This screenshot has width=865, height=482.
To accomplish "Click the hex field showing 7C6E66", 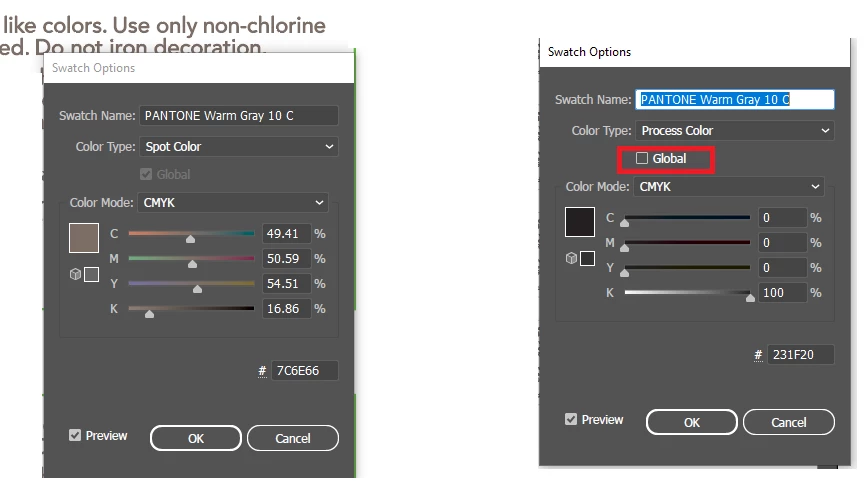I will pos(305,371).
